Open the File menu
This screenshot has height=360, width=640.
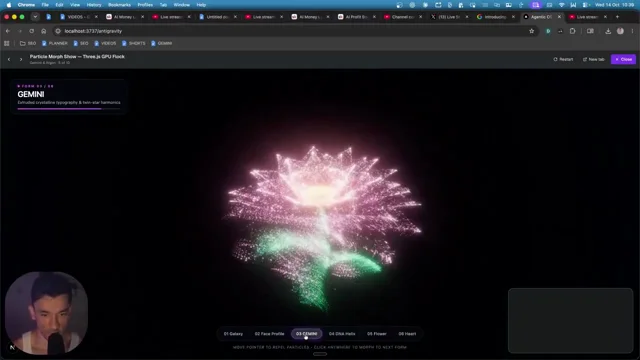point(45,5)
